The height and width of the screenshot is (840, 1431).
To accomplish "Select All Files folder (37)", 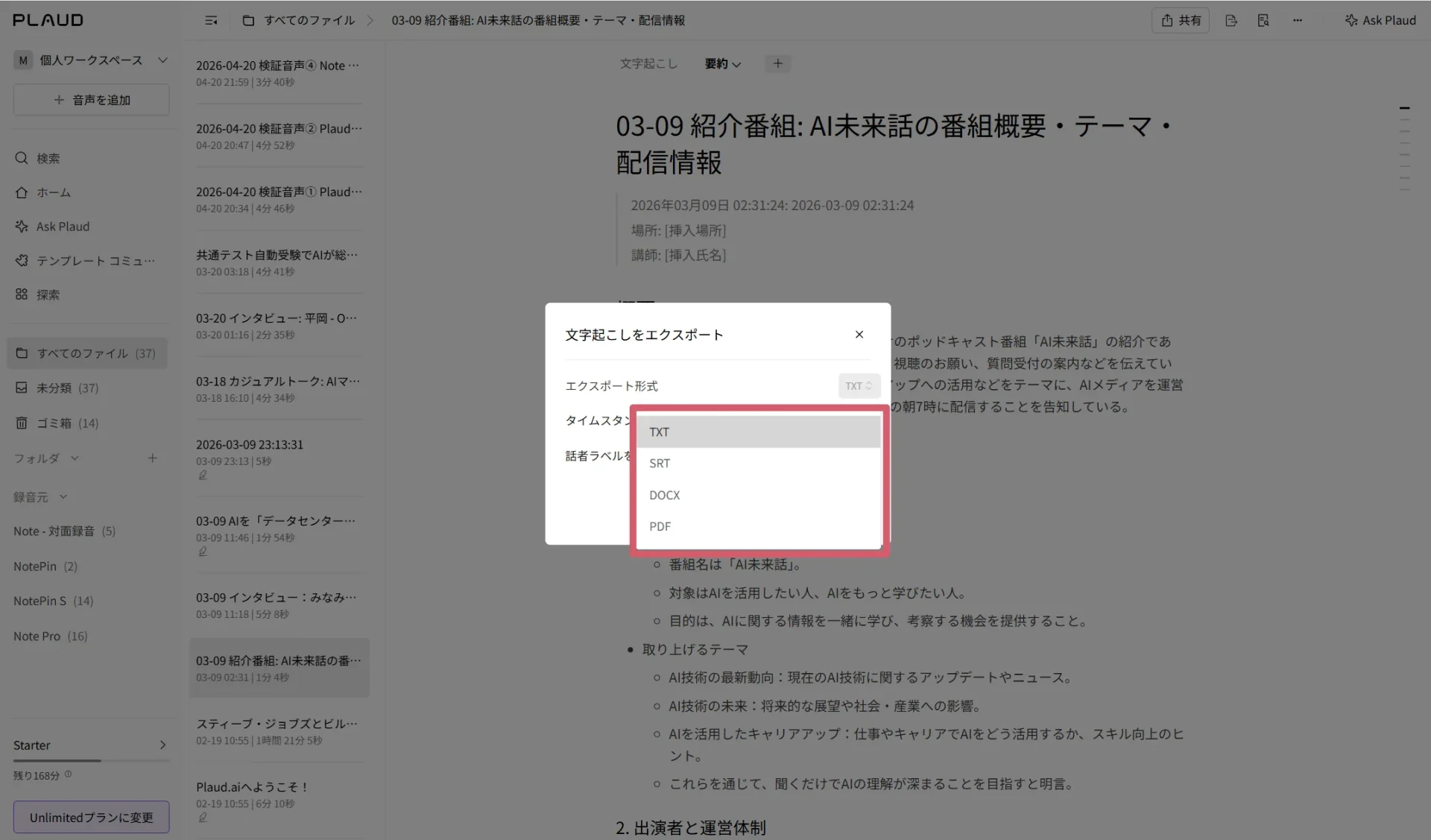I will [x=88, y=353].
